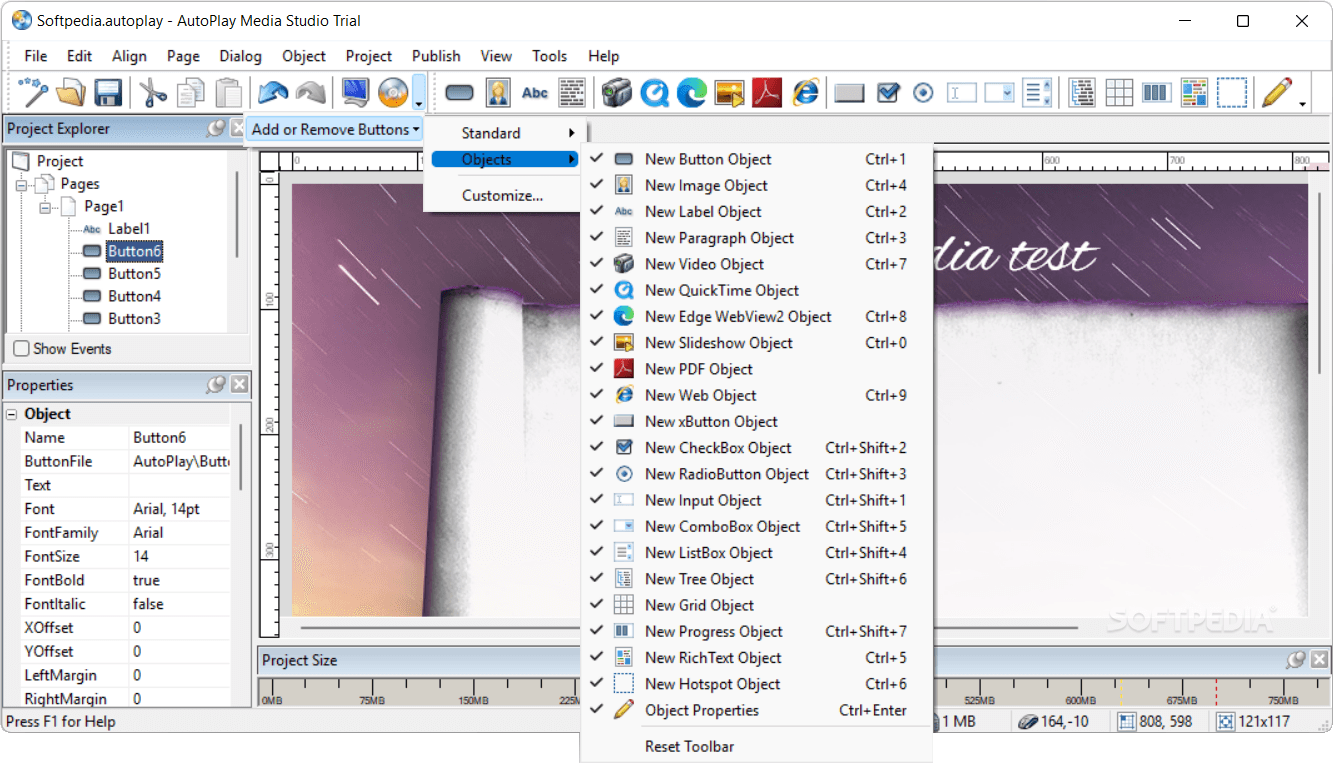Click the Customize... menu option
Image resolution: width=1333 pixels, height=763 pixels.
(x=502, y=196)
